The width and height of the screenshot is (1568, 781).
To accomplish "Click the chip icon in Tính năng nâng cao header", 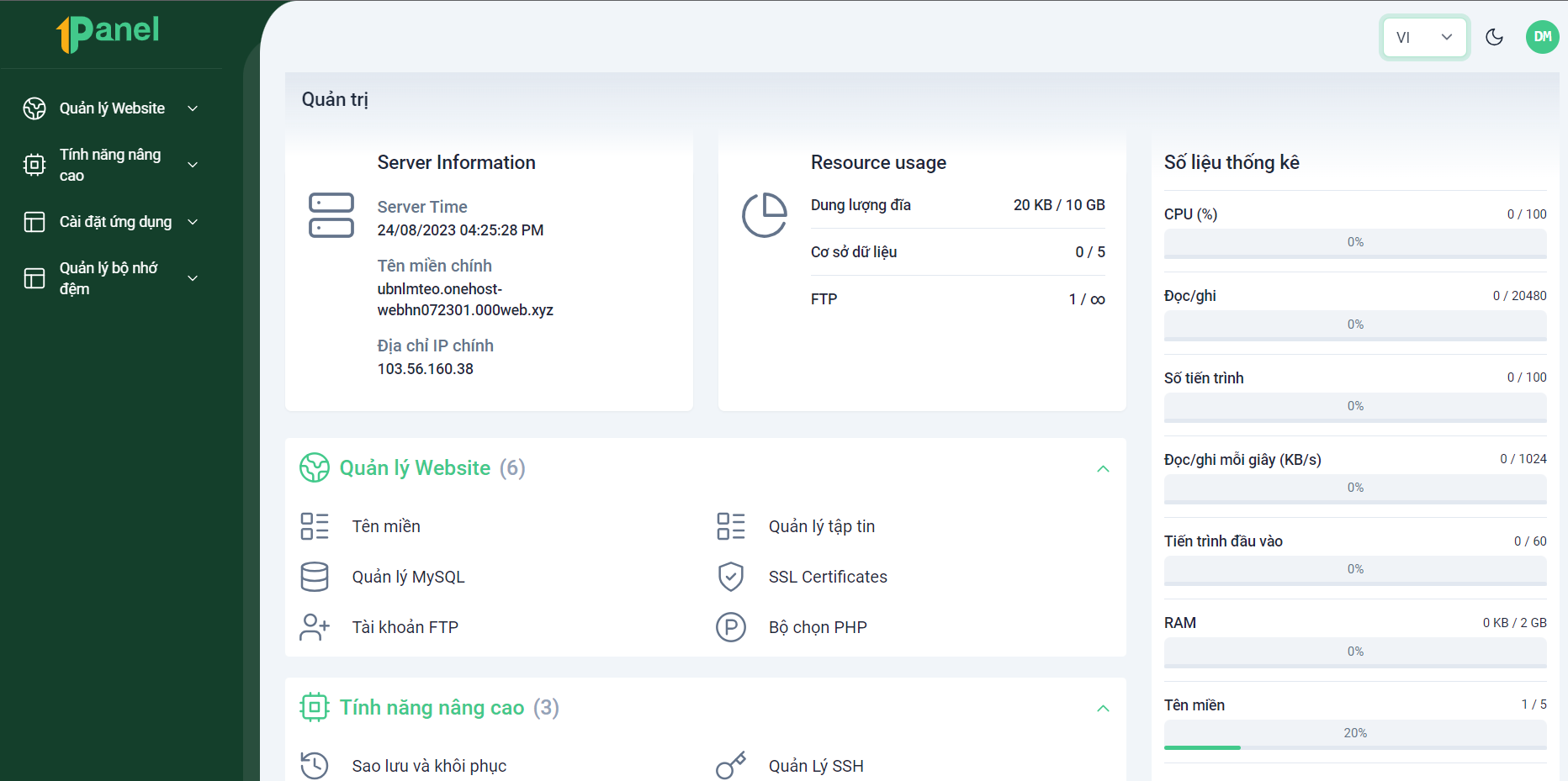I will coord(315,707).
